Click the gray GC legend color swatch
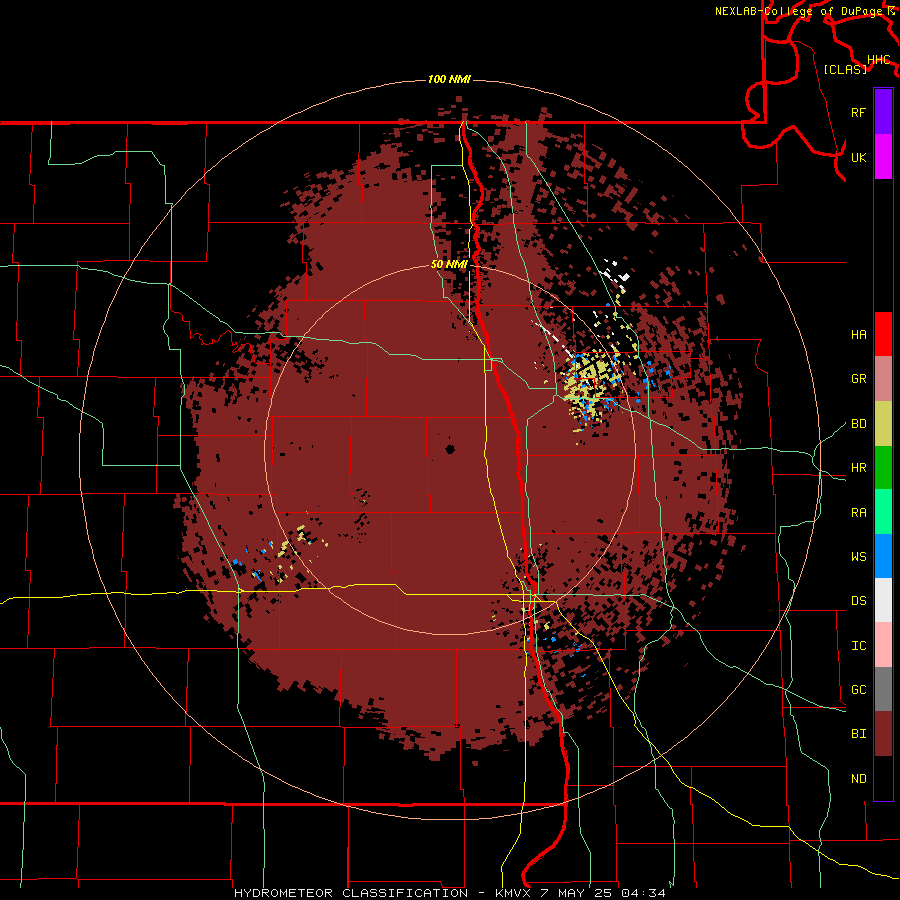Screen dimensions: 900x900 883,689
